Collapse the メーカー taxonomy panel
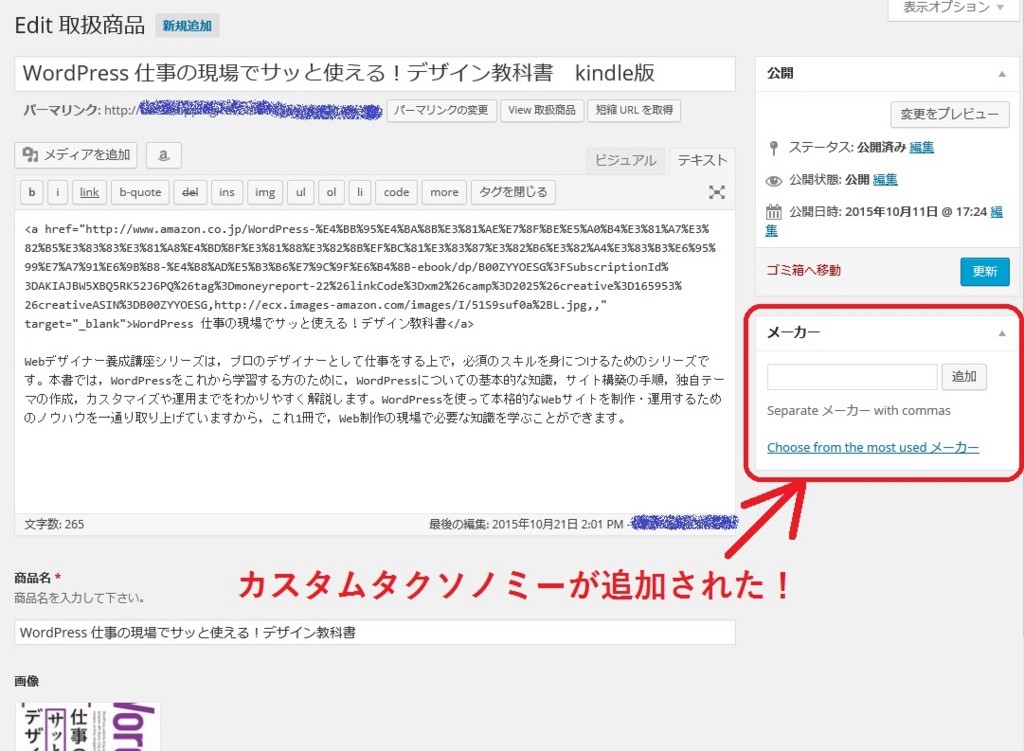The image size is (1024, 751). pyautogui.click(x=1001, y=334)
